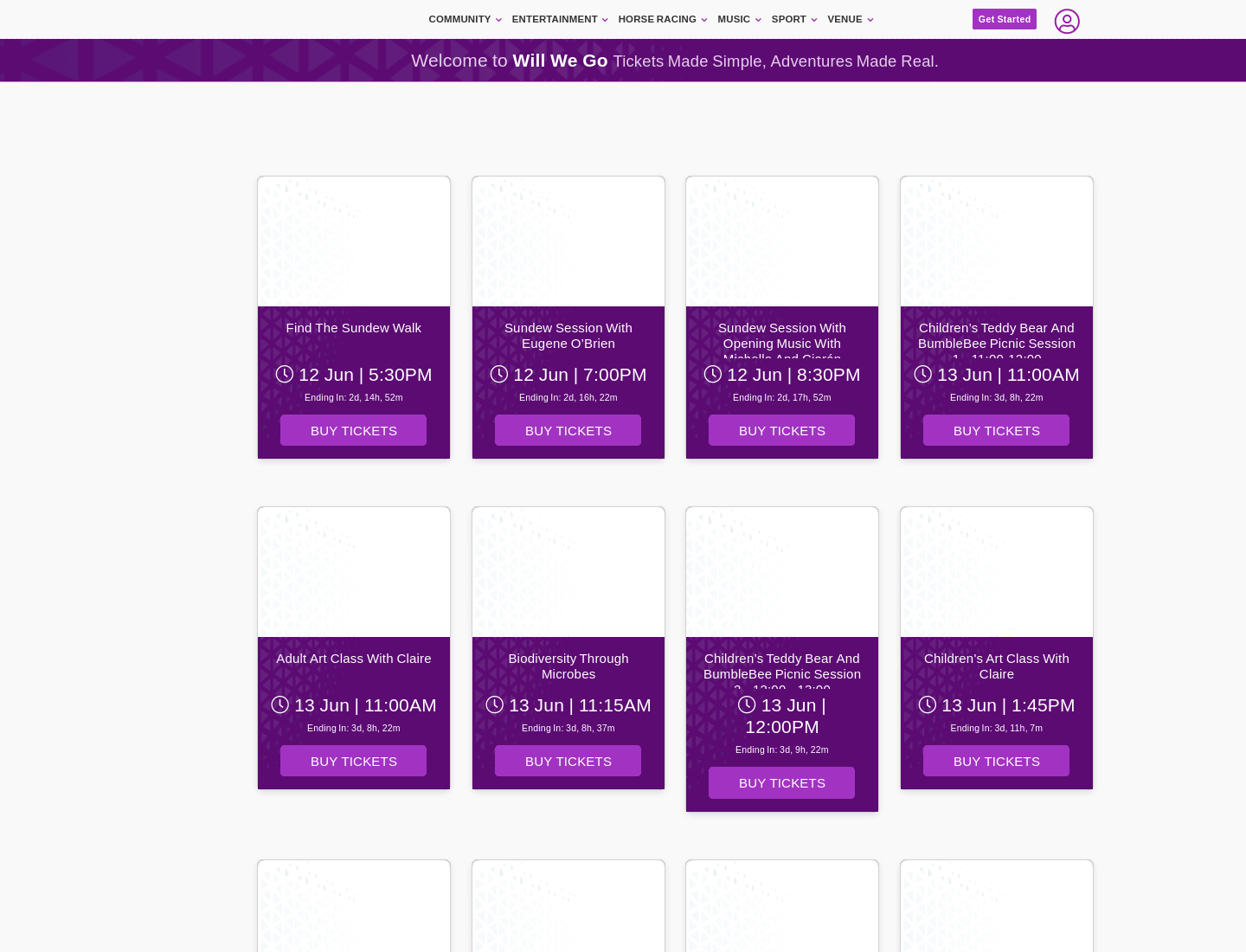1246x952 pixels.
Task: Click clock icon on Find The Sundew Walk card
Action: (285, 374)
